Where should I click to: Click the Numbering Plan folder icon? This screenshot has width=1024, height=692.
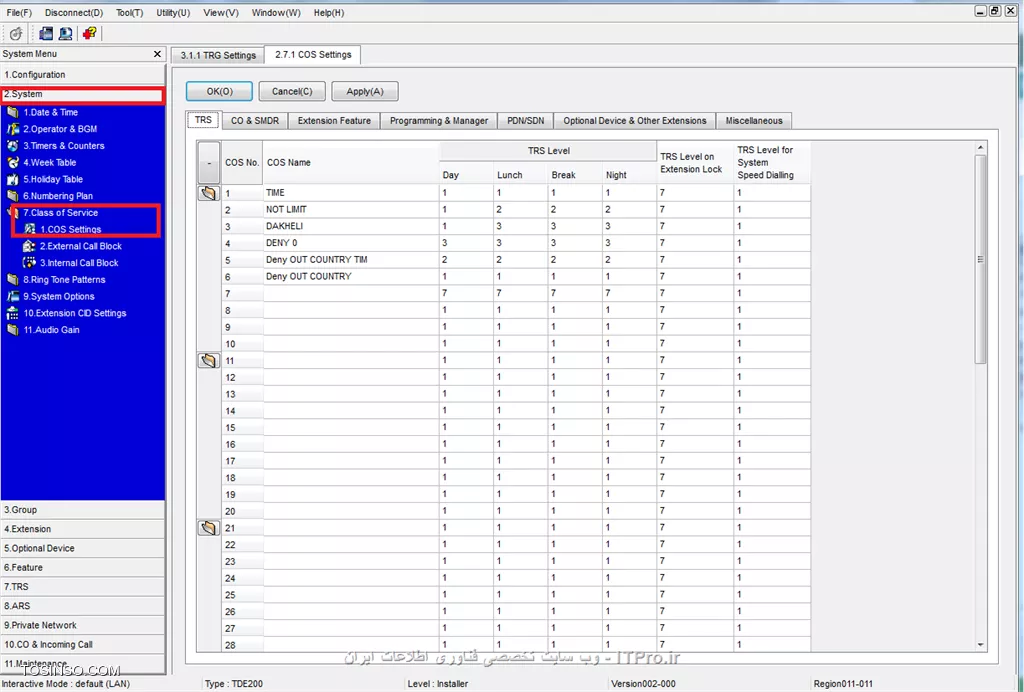[12, 196]
